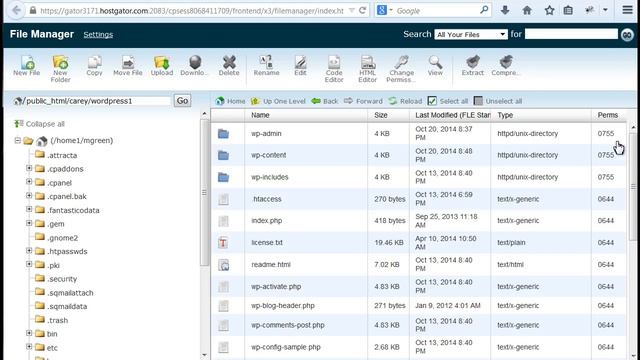This screenshot has height=360, width=640.
Task: Click the Extract toolbar icon
Action: 473,66
